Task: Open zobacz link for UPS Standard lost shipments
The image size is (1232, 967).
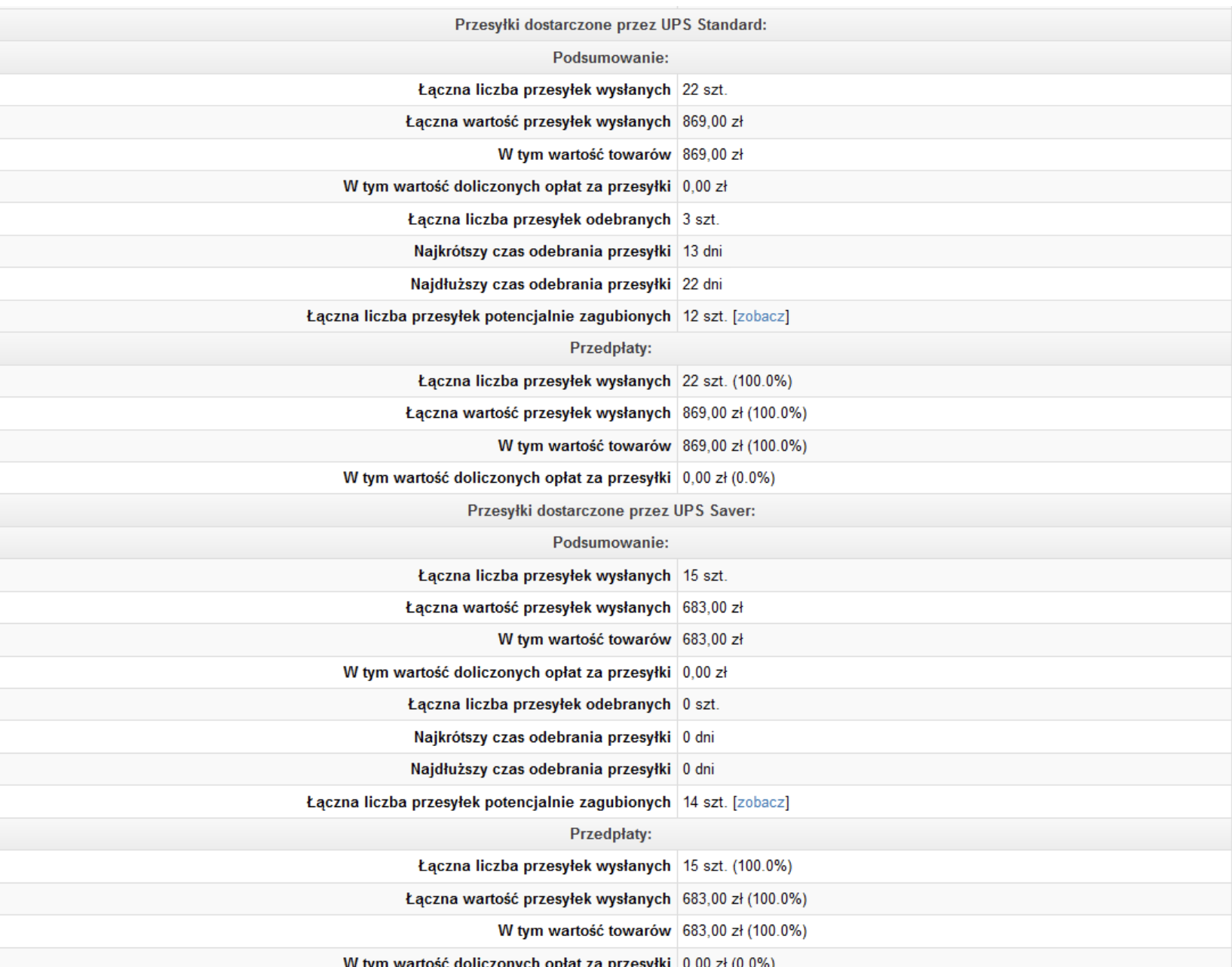Action: (x=761, y=316)
